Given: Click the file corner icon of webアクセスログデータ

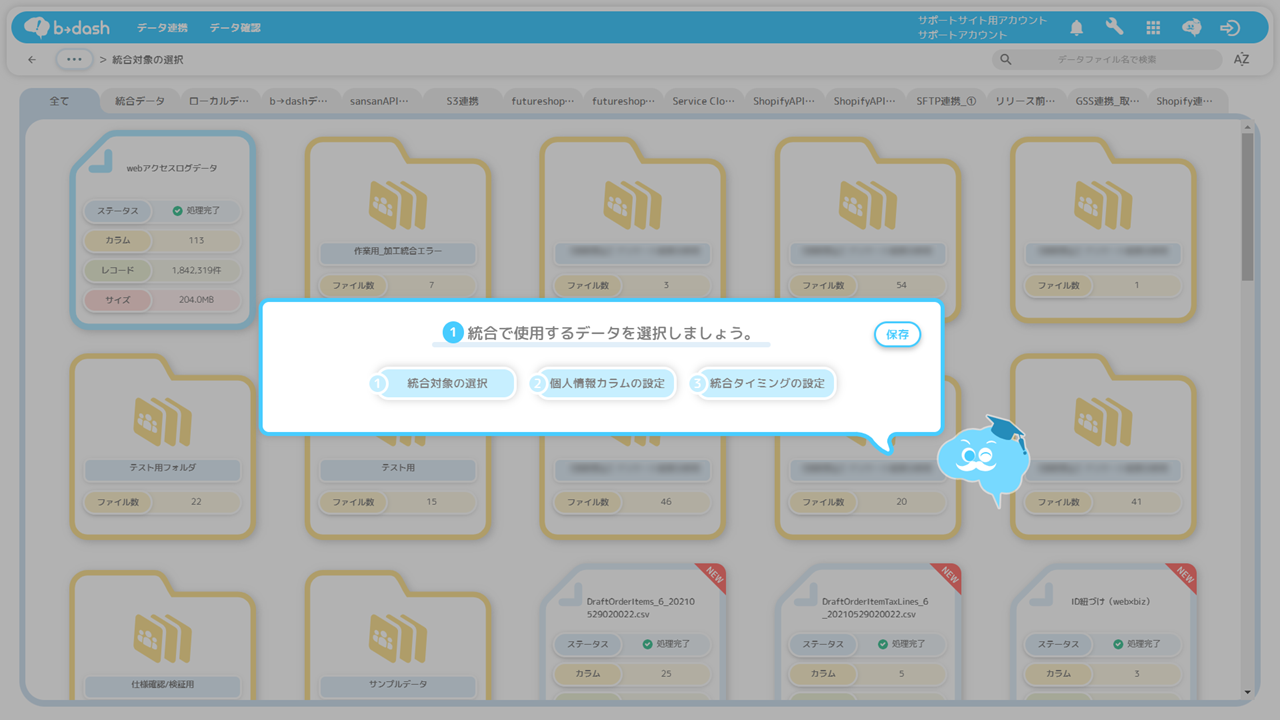Looking at the screenshot, I should 101,160.
